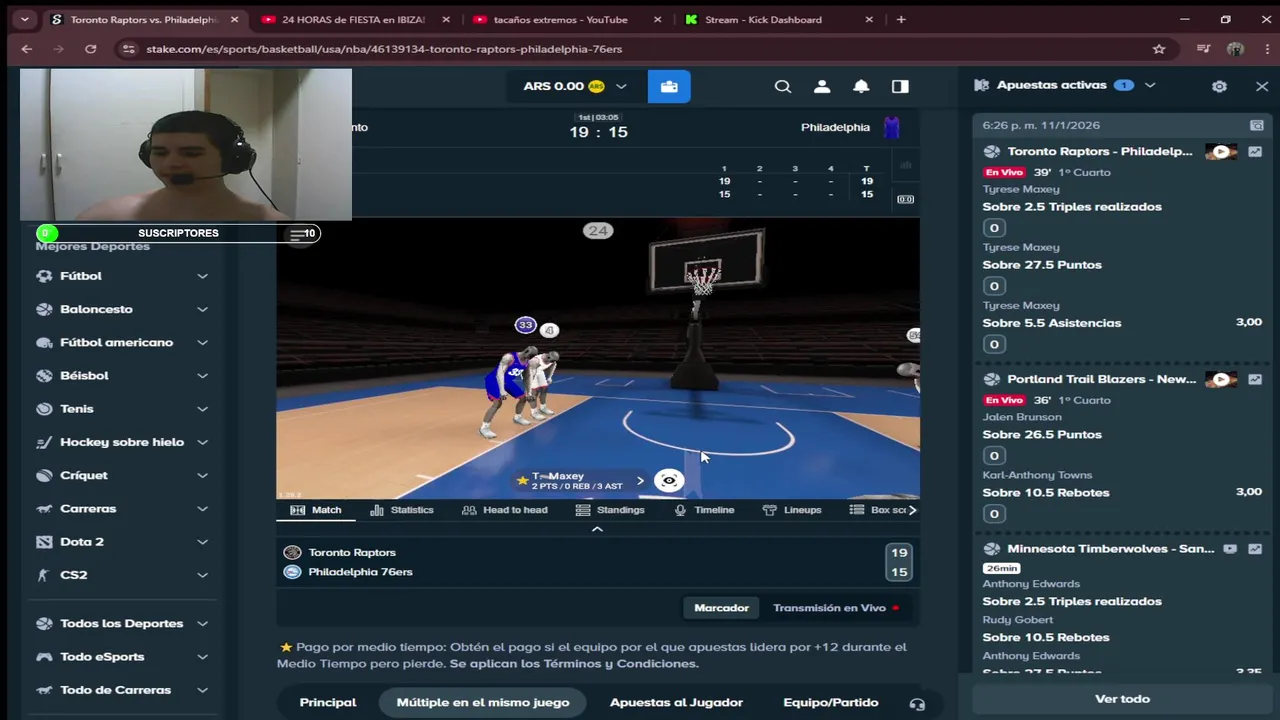Click the browser address bar URL
The width and height of the screenshot is (1280, 720).
384,49
